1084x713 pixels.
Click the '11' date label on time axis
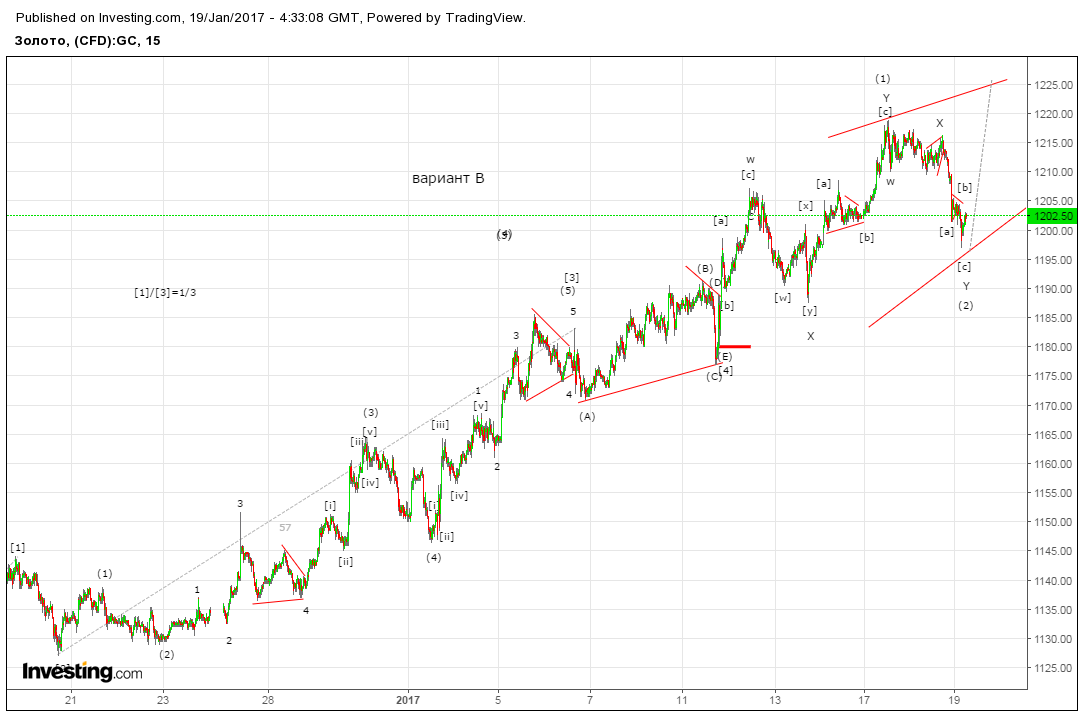(682, 700)
